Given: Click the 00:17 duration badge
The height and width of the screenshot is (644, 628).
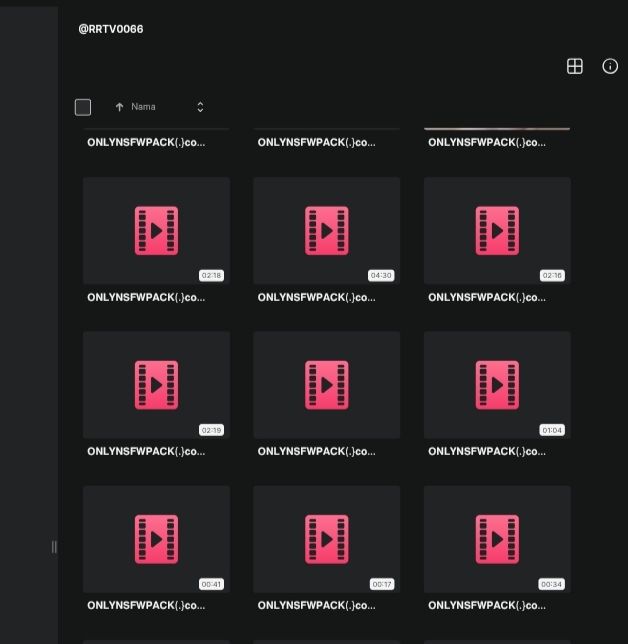Looking at the screenshot, I should tap(382, 584).
